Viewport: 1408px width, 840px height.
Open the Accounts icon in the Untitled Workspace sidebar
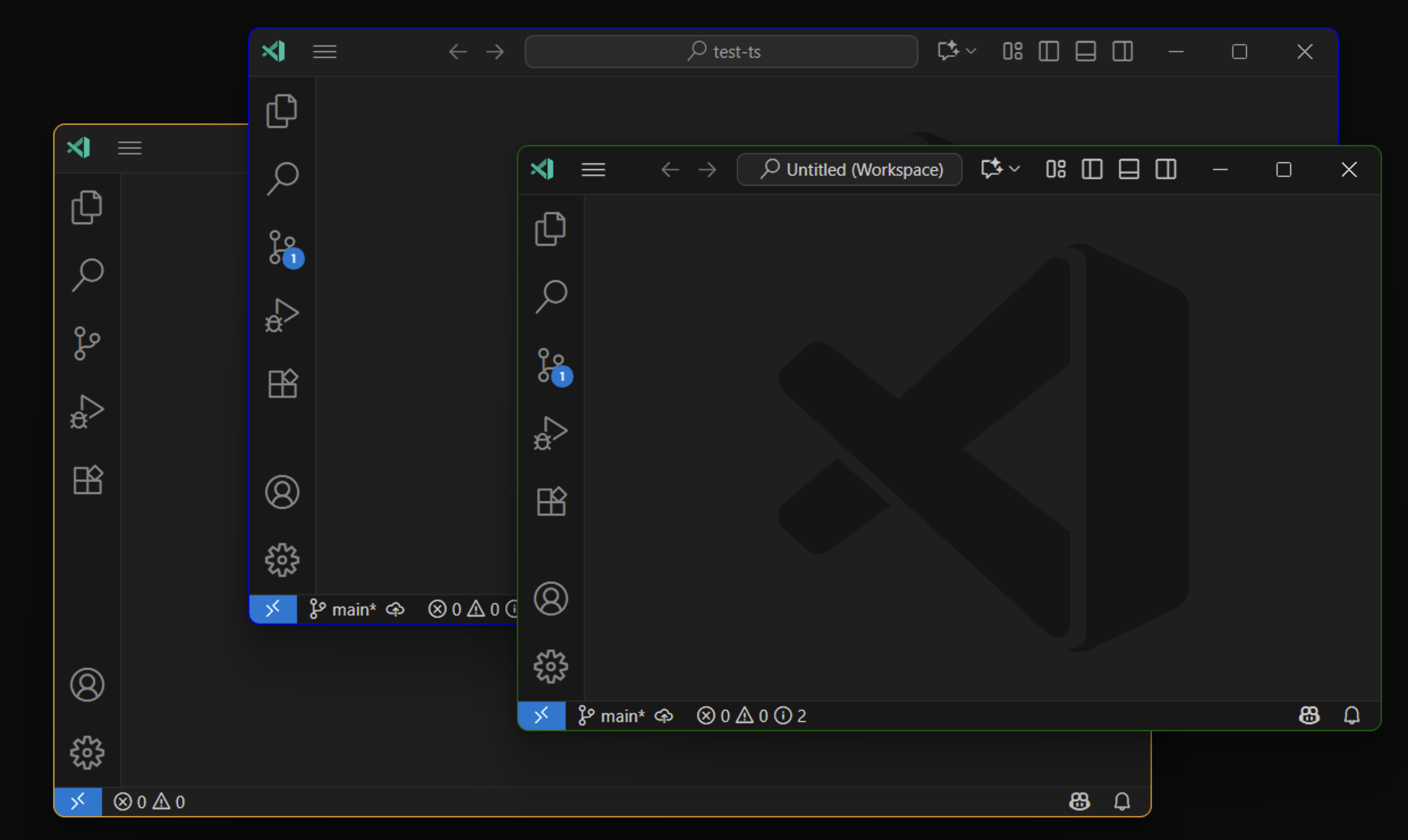click(x=550, y=599)
